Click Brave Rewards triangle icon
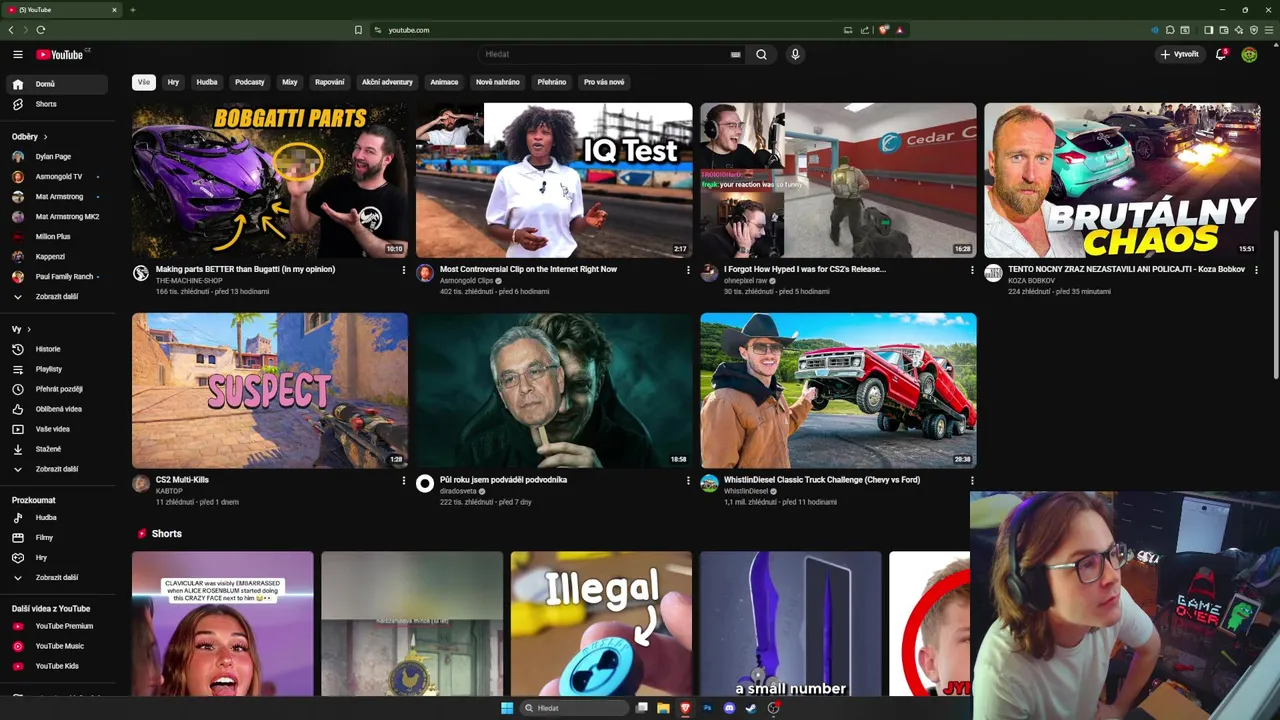The height and width of the screenshot is (720, 1280). [x=900, y=30]
